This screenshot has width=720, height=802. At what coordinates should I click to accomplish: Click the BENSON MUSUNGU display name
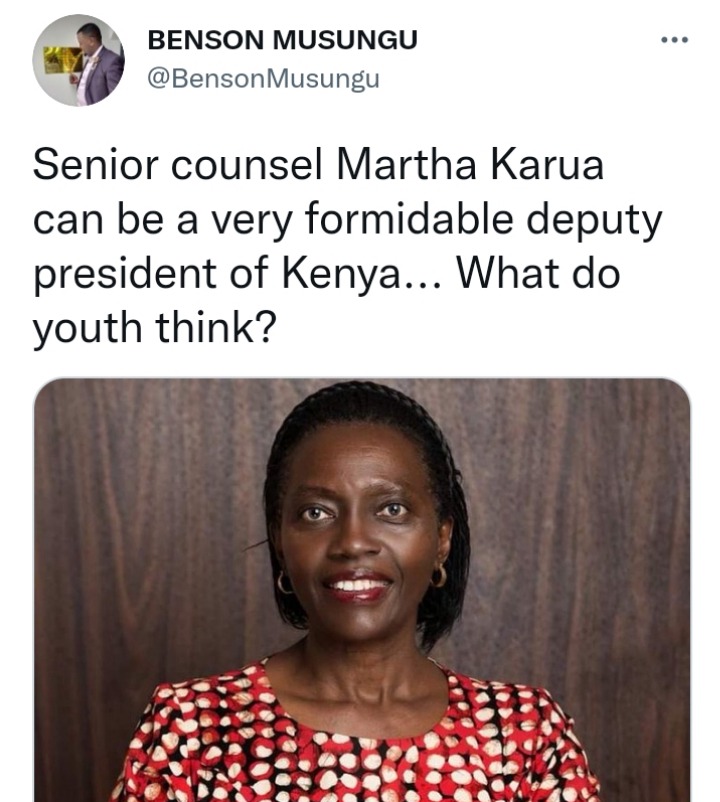pyautogui.click(x=282, y=40)
